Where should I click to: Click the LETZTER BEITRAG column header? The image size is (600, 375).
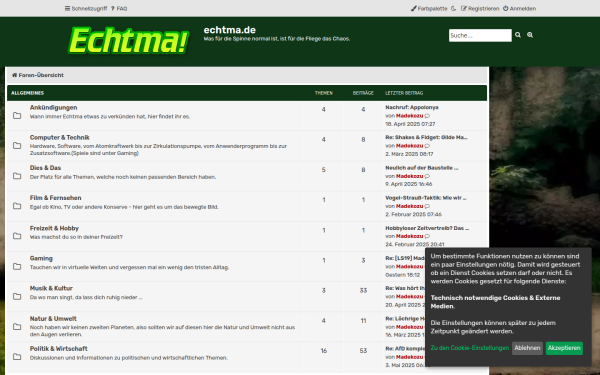[x=404, y=93]
